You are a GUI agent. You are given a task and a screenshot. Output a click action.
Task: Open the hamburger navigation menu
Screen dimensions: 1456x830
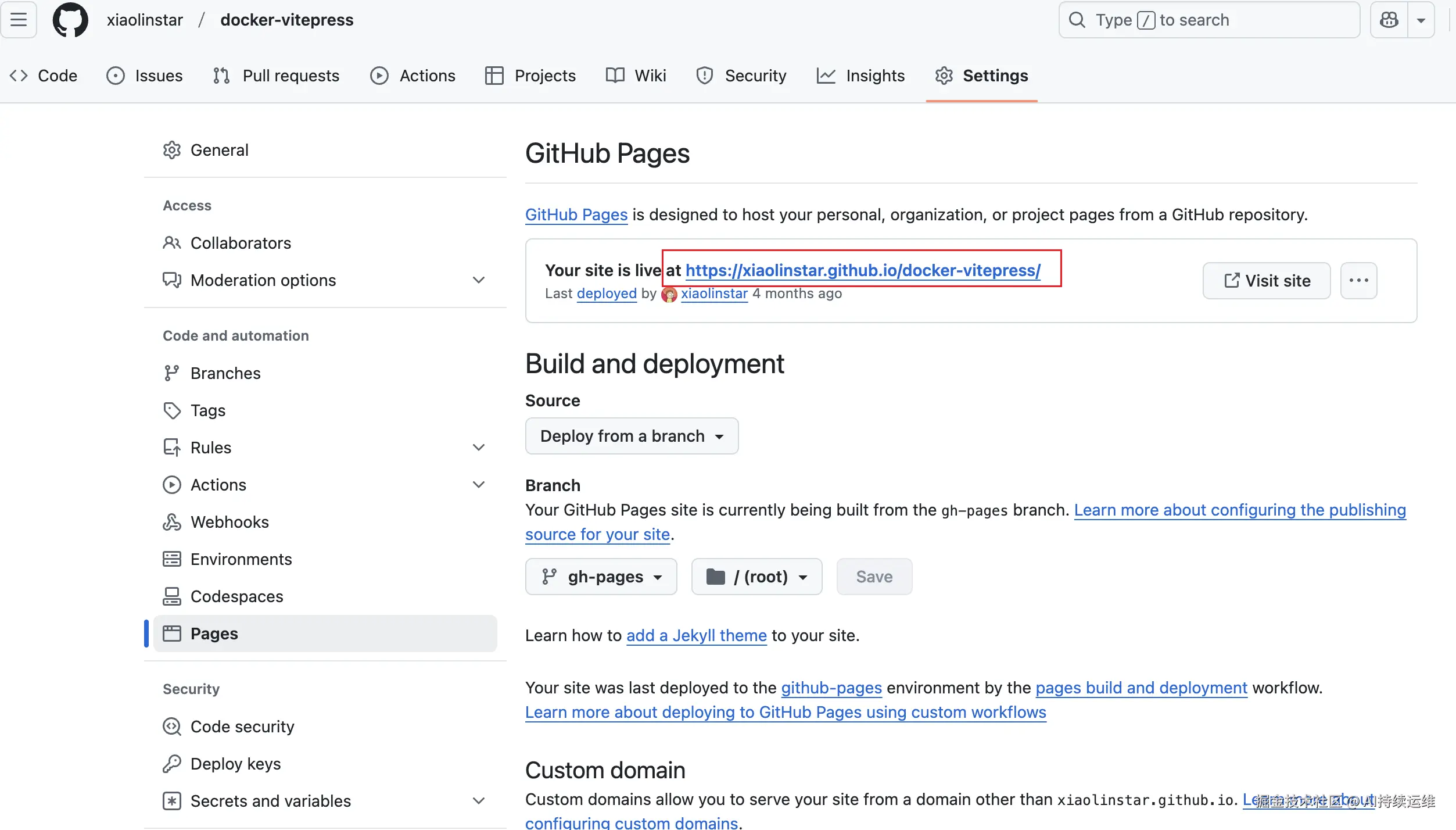pos(19,20)
